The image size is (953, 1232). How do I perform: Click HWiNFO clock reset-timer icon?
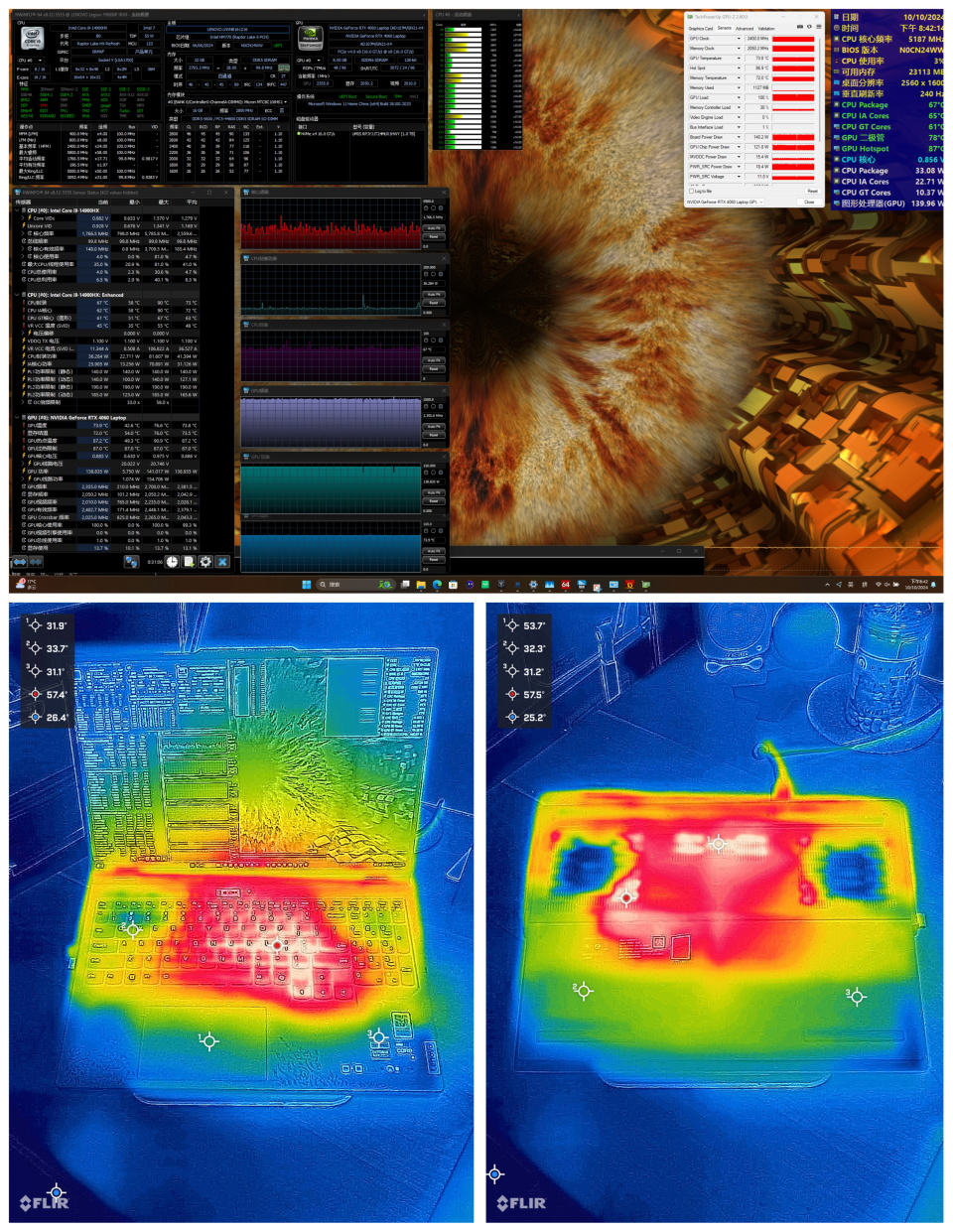173,562
